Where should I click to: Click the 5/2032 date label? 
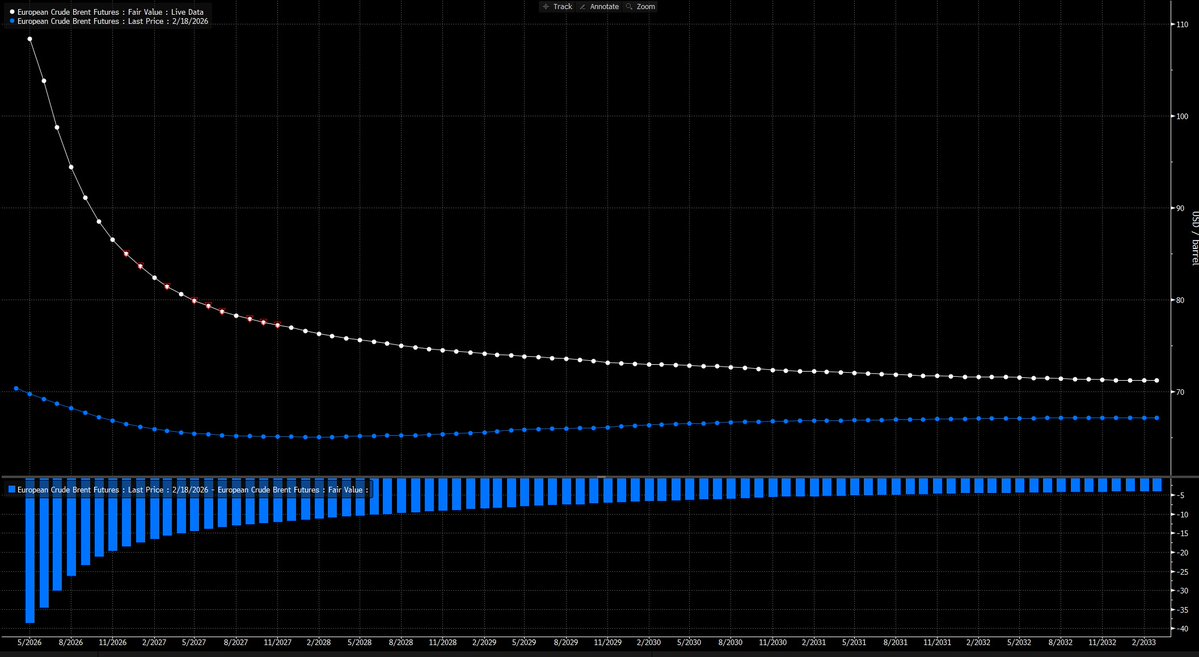1019,644
